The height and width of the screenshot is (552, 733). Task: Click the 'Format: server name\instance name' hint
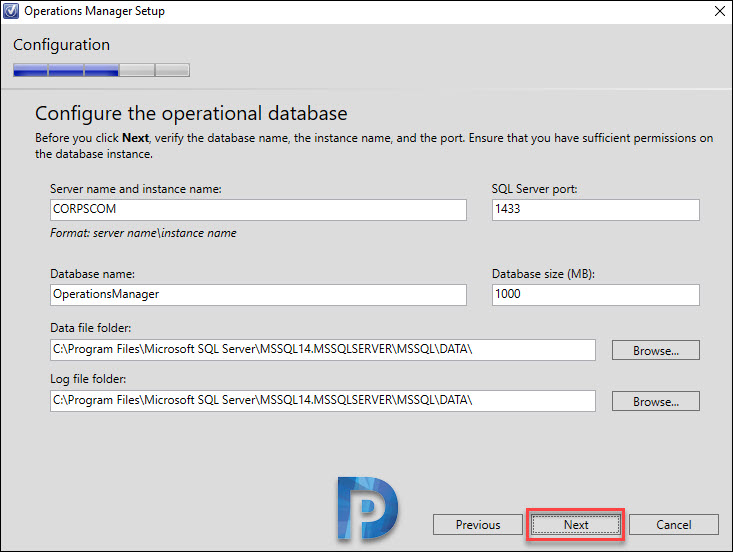pos(143,233)
